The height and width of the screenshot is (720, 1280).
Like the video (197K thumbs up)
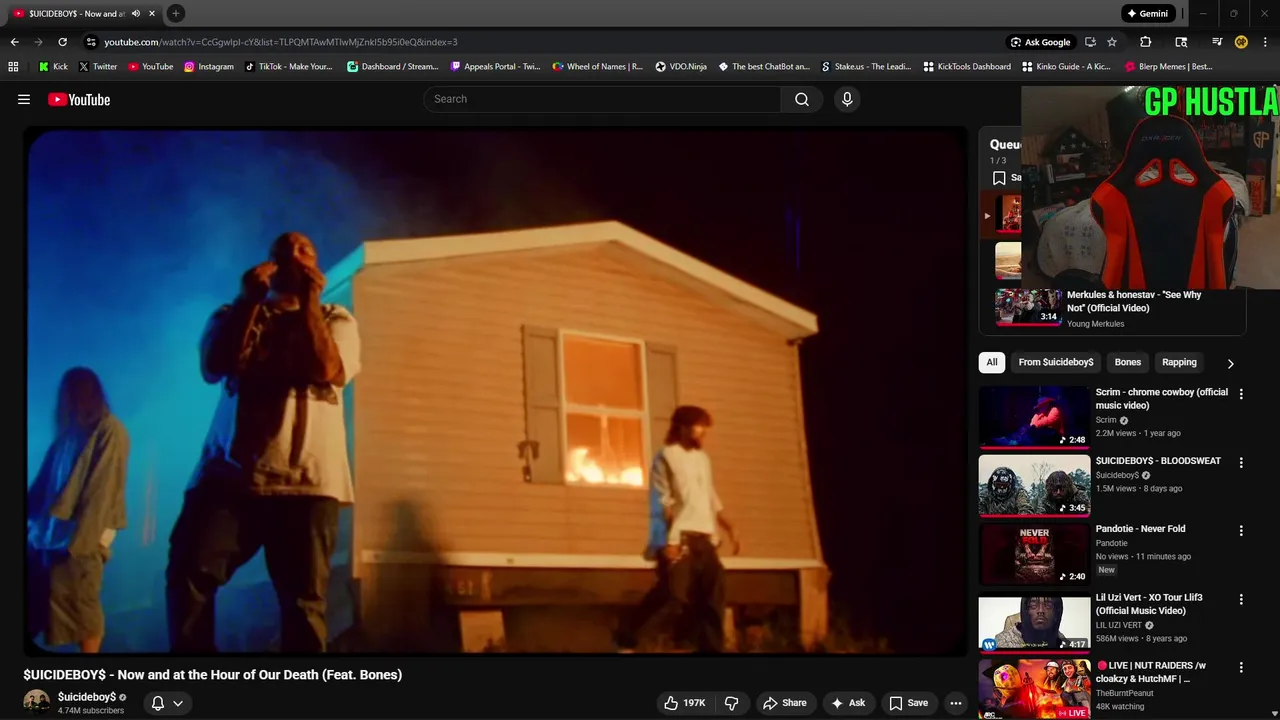[x=685, y=703]
